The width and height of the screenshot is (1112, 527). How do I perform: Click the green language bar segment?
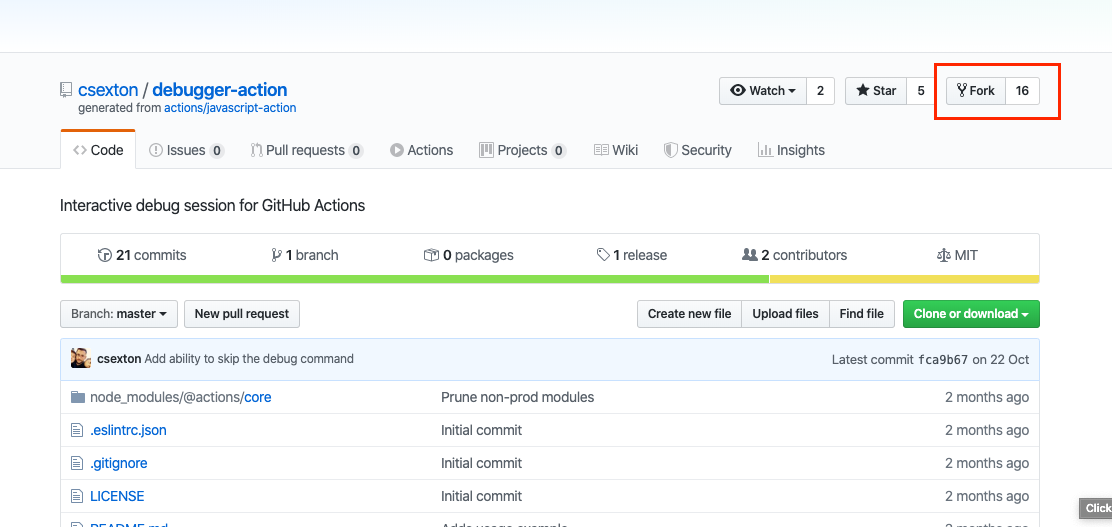415,279
